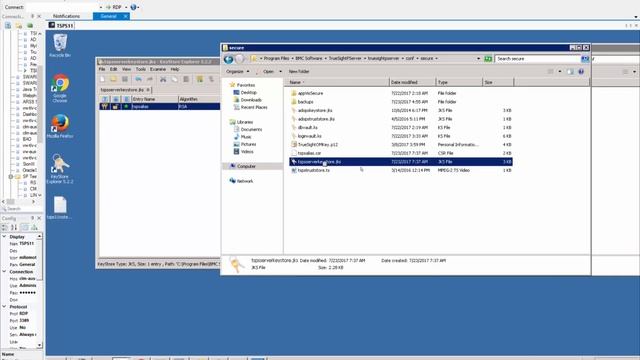Click the first icon in Connections panel toolbar
The height and width of the screenshot is (360, 640).
click(x=8, y=25)
